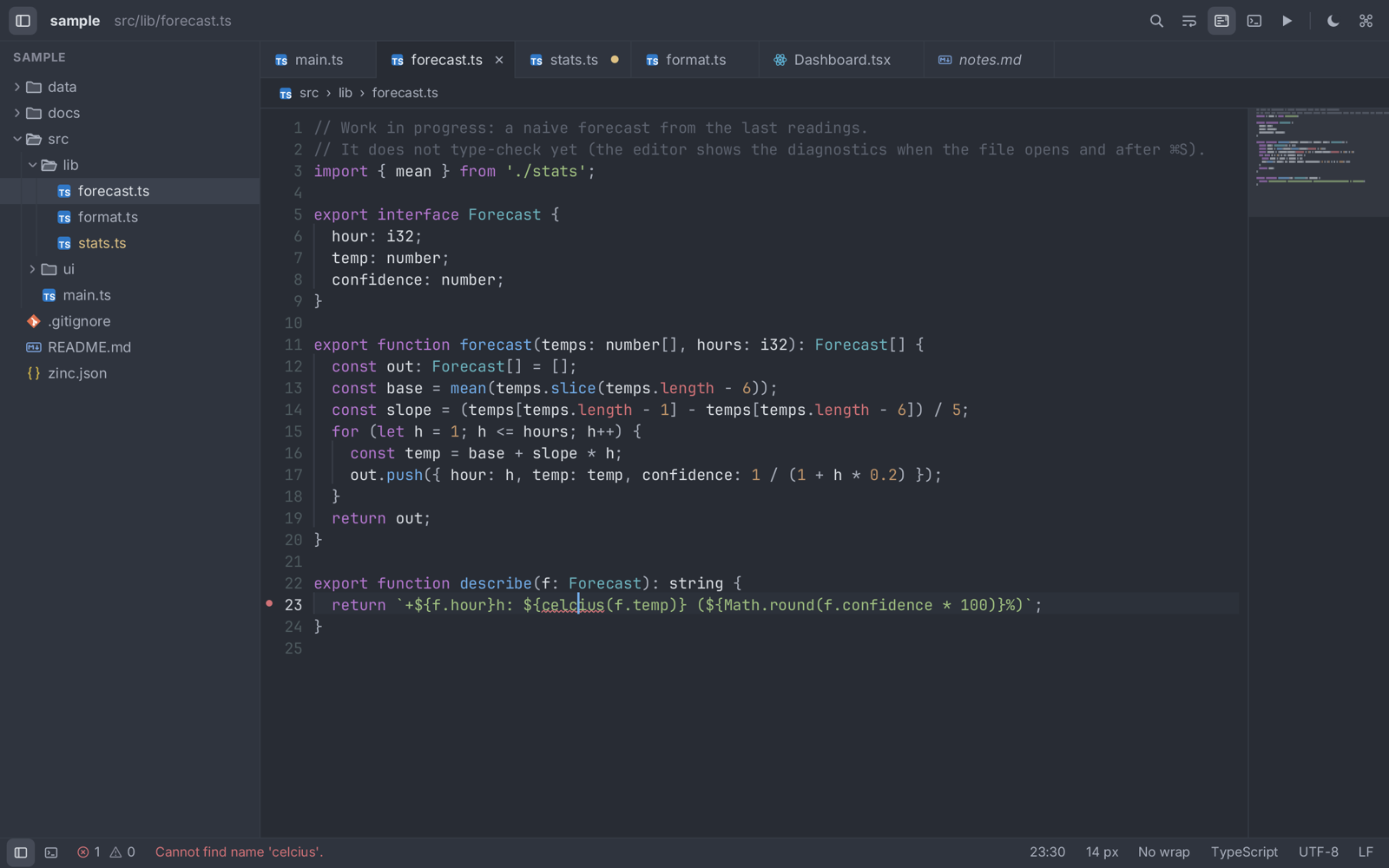Viewport: 1389px width, 868px height.
Task: Select forecast.ts in the file tree
Action: tap(130, 191)
